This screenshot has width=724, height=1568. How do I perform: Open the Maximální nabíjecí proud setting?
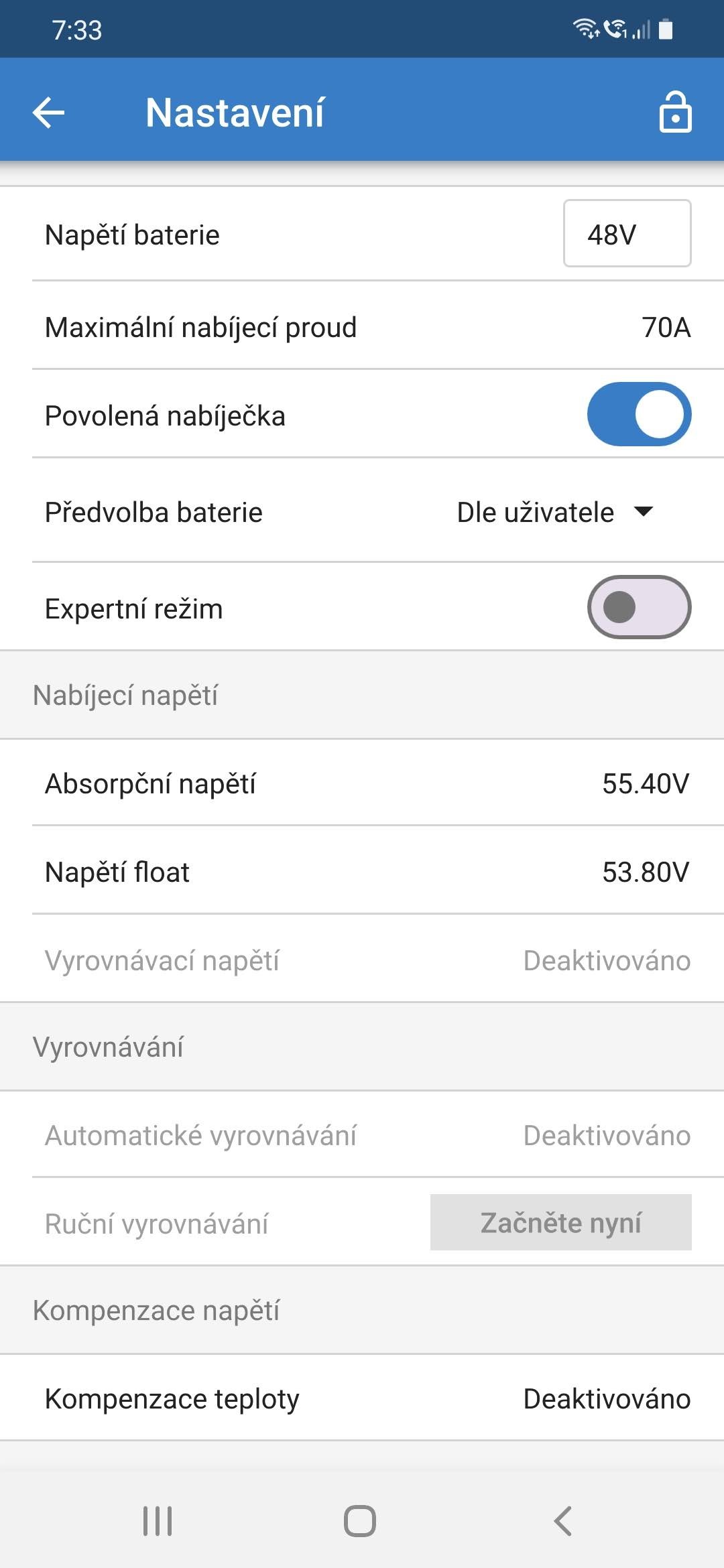362,328
